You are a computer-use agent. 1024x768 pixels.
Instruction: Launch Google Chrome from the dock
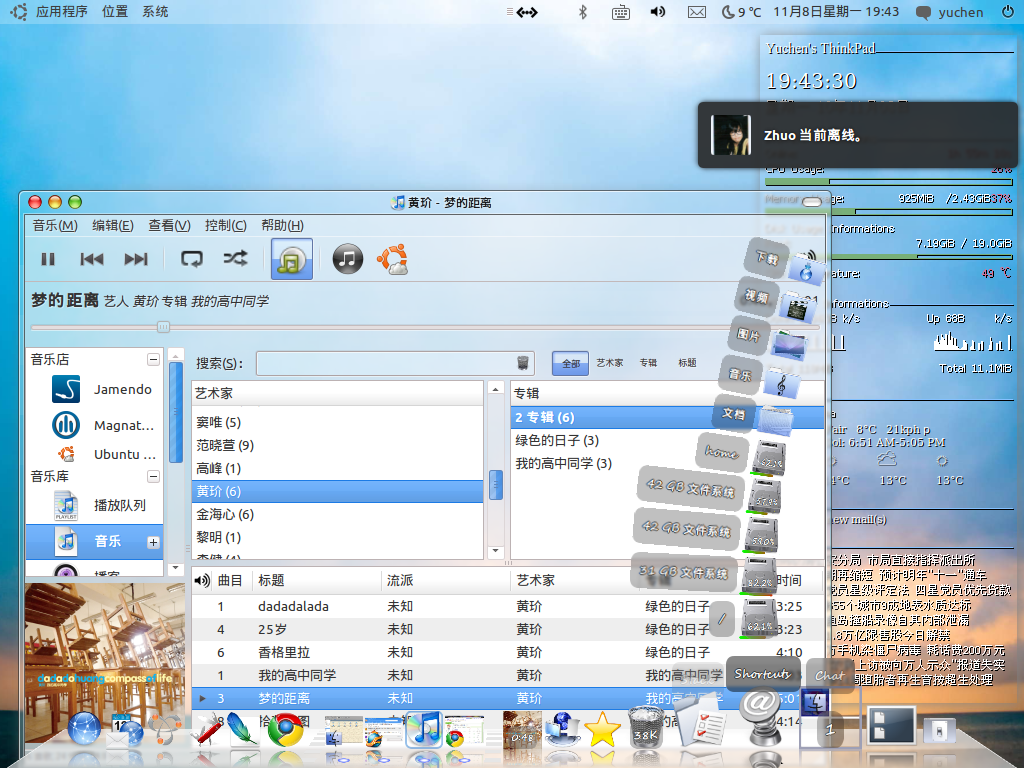[285, 730]
